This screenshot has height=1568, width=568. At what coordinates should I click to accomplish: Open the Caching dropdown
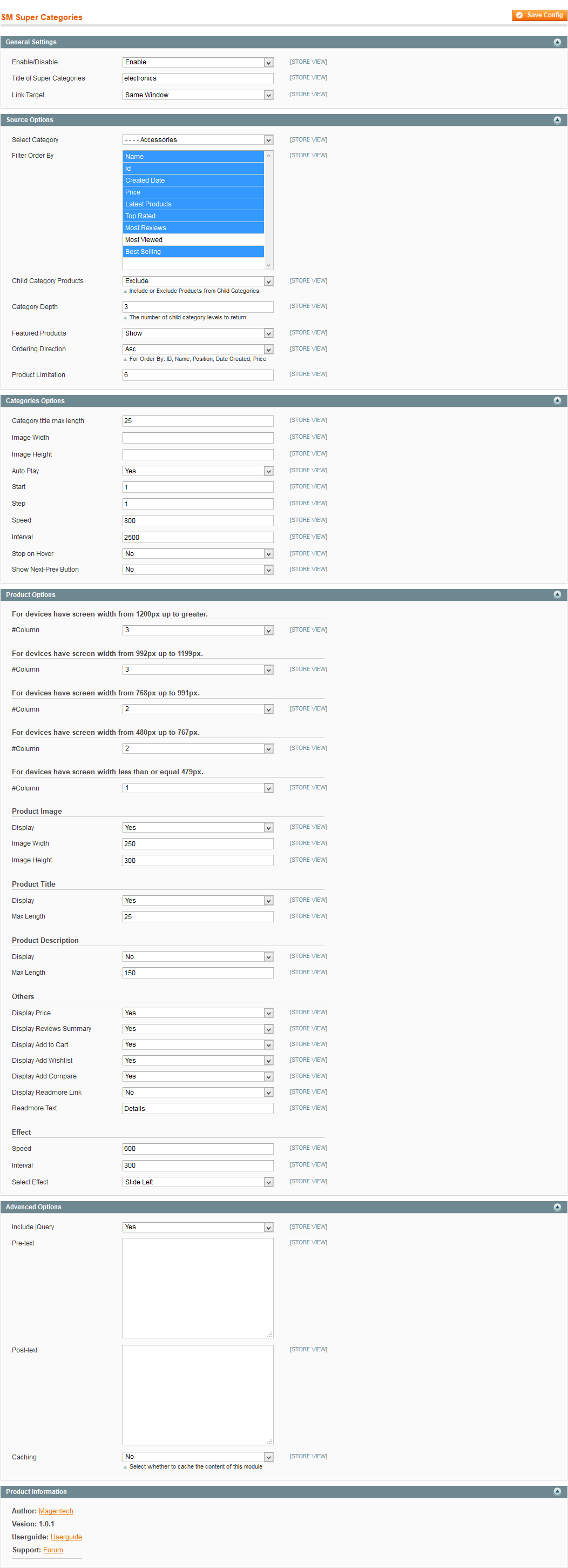click(198, 1458)
